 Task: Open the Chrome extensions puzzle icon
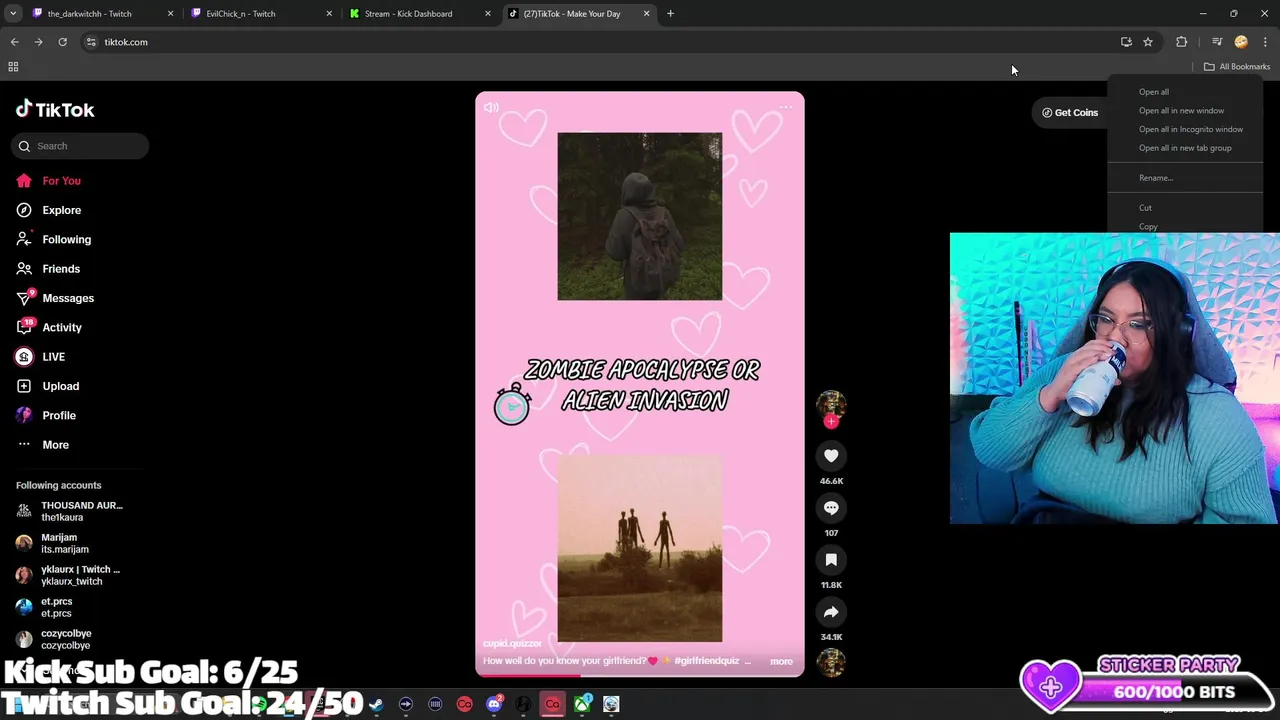tap(1181, 42)
